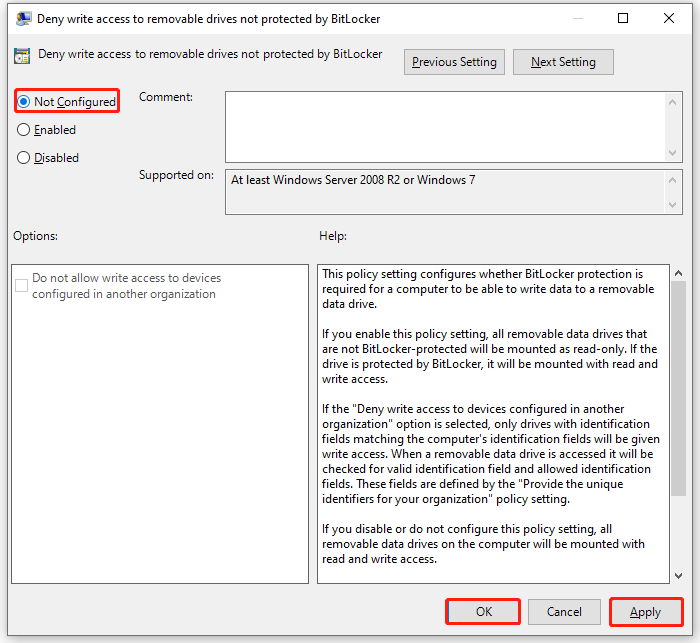
Task: Click the policy setting icon beside heading
Action: pos(22,56)
